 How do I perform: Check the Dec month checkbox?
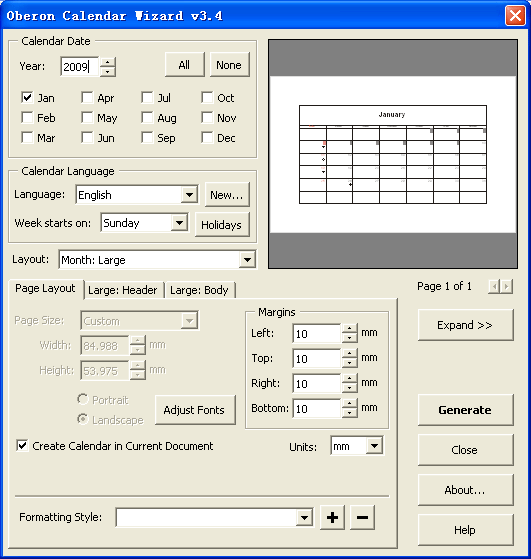click(207, 137)
